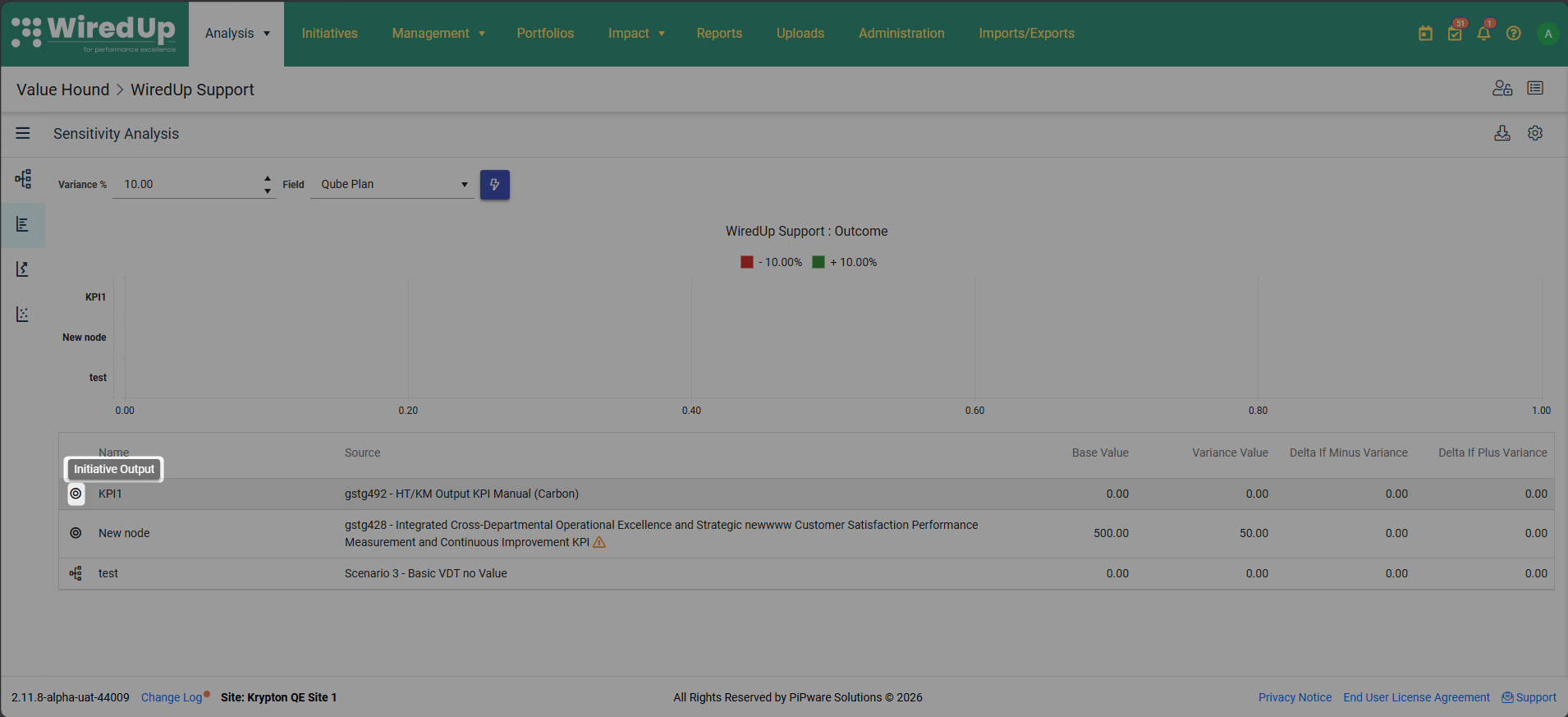Click warning triangle in New node source
Image resolution: width=1568 pixels, height=717 pixels.
click(x=599, y=542)
